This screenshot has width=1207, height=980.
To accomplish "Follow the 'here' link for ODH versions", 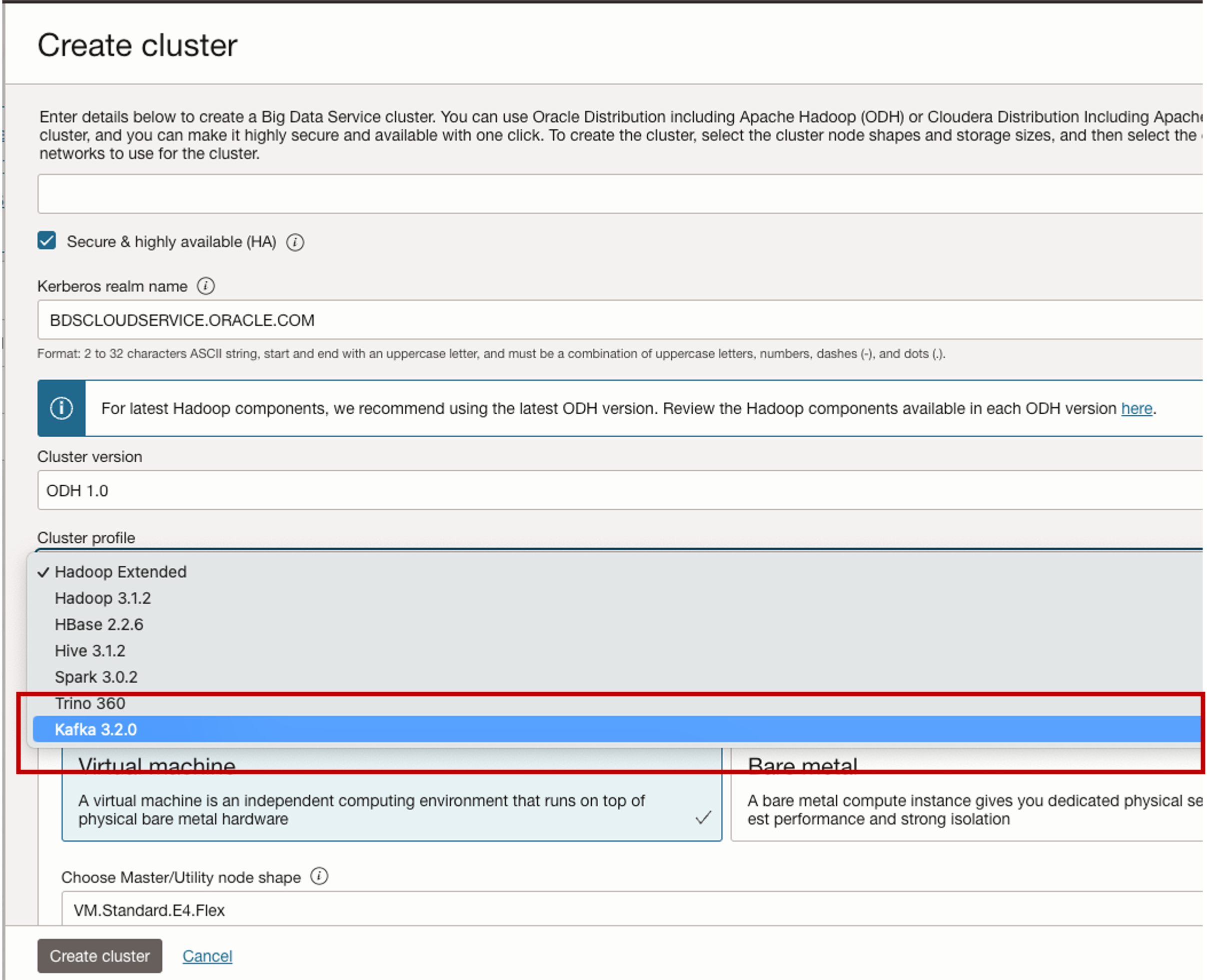I will [x=1136, y=408].
